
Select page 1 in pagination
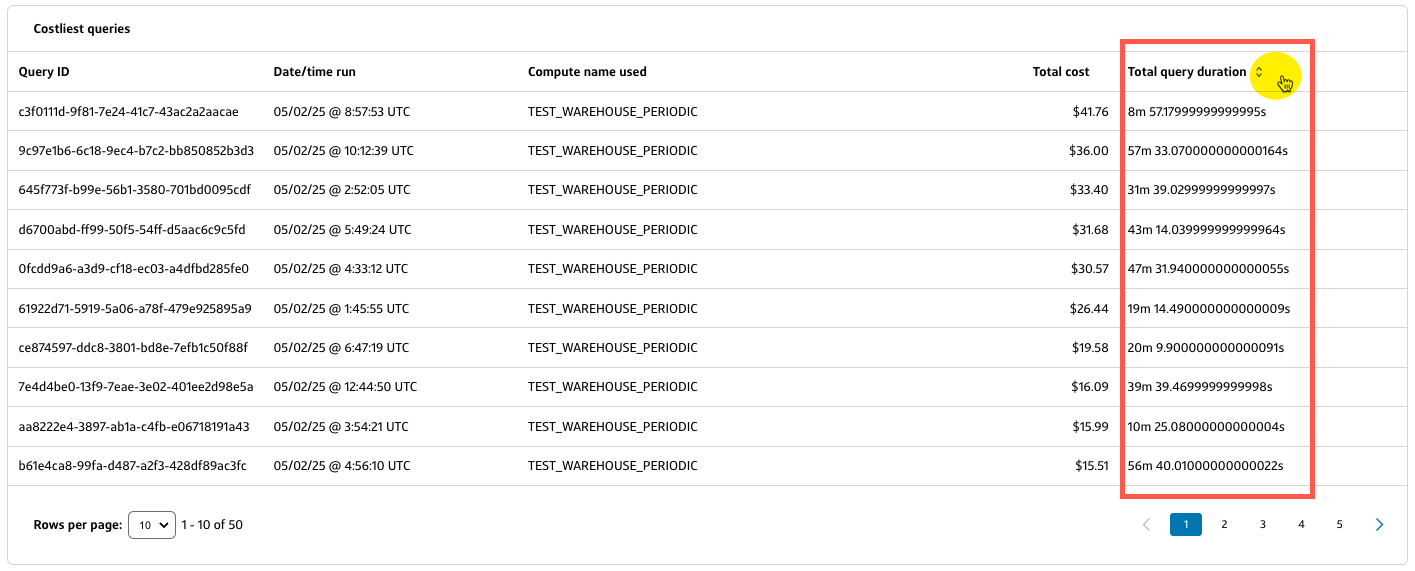pyautogui.click(x=1186, y=524)
